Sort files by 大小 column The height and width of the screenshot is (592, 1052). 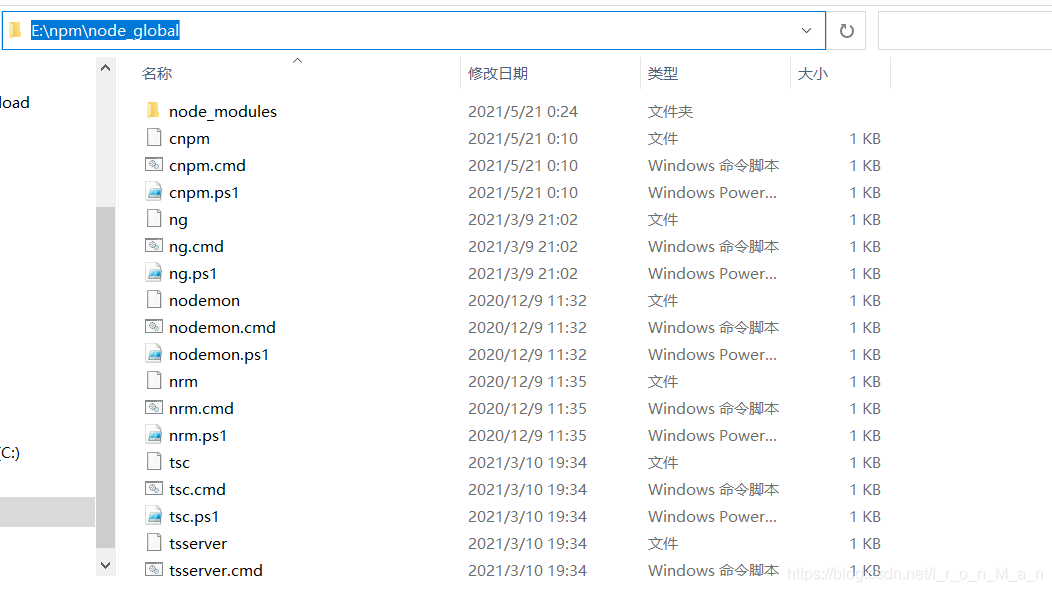pos(812,73)
